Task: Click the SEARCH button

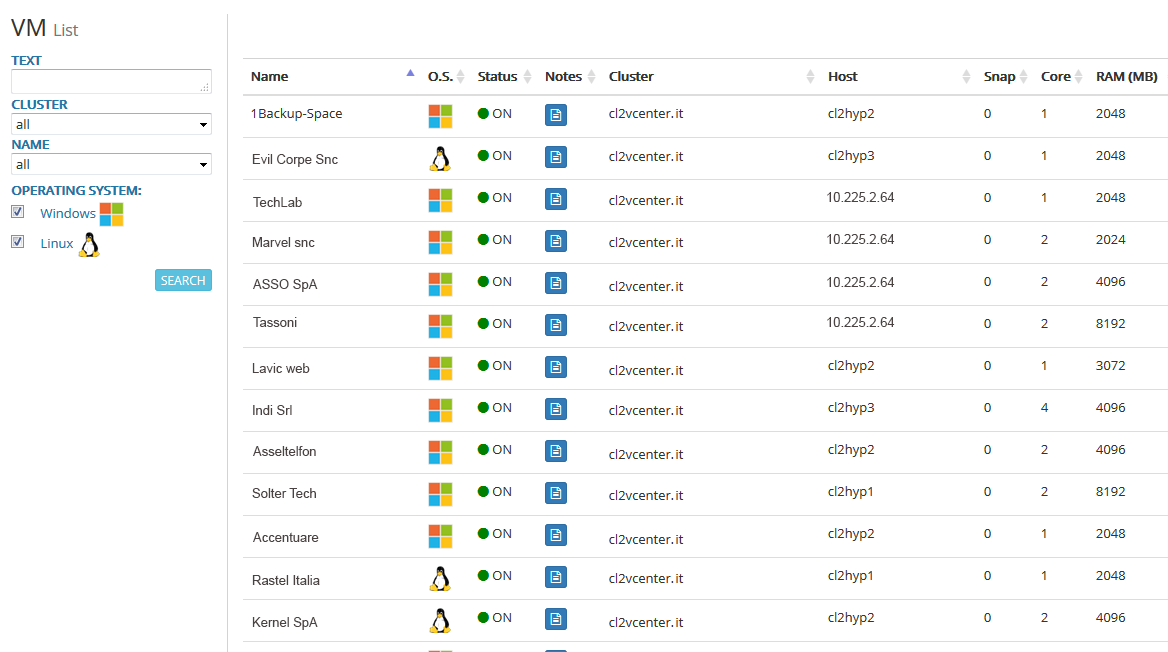Action: click(183, 280)
